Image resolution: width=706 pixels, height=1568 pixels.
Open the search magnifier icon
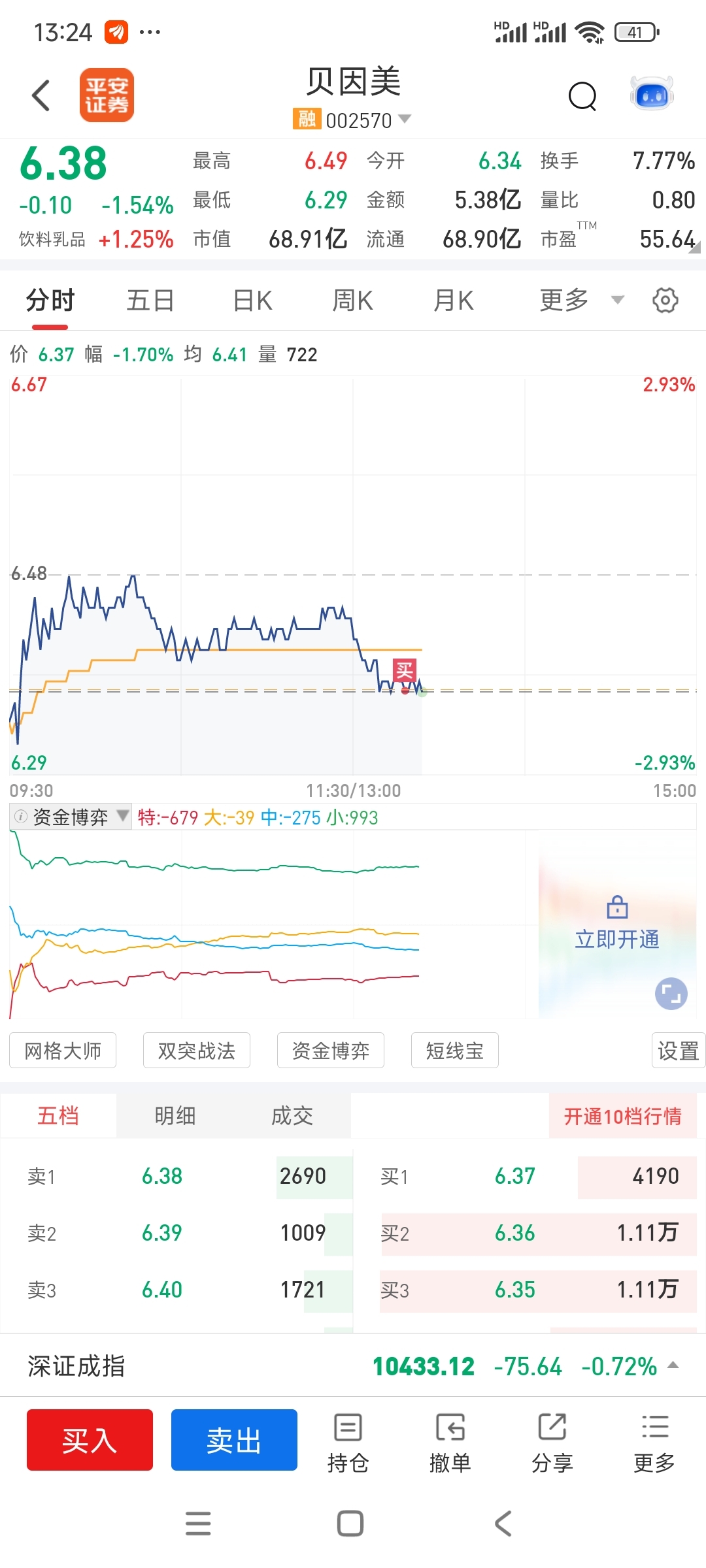(582, 97)
